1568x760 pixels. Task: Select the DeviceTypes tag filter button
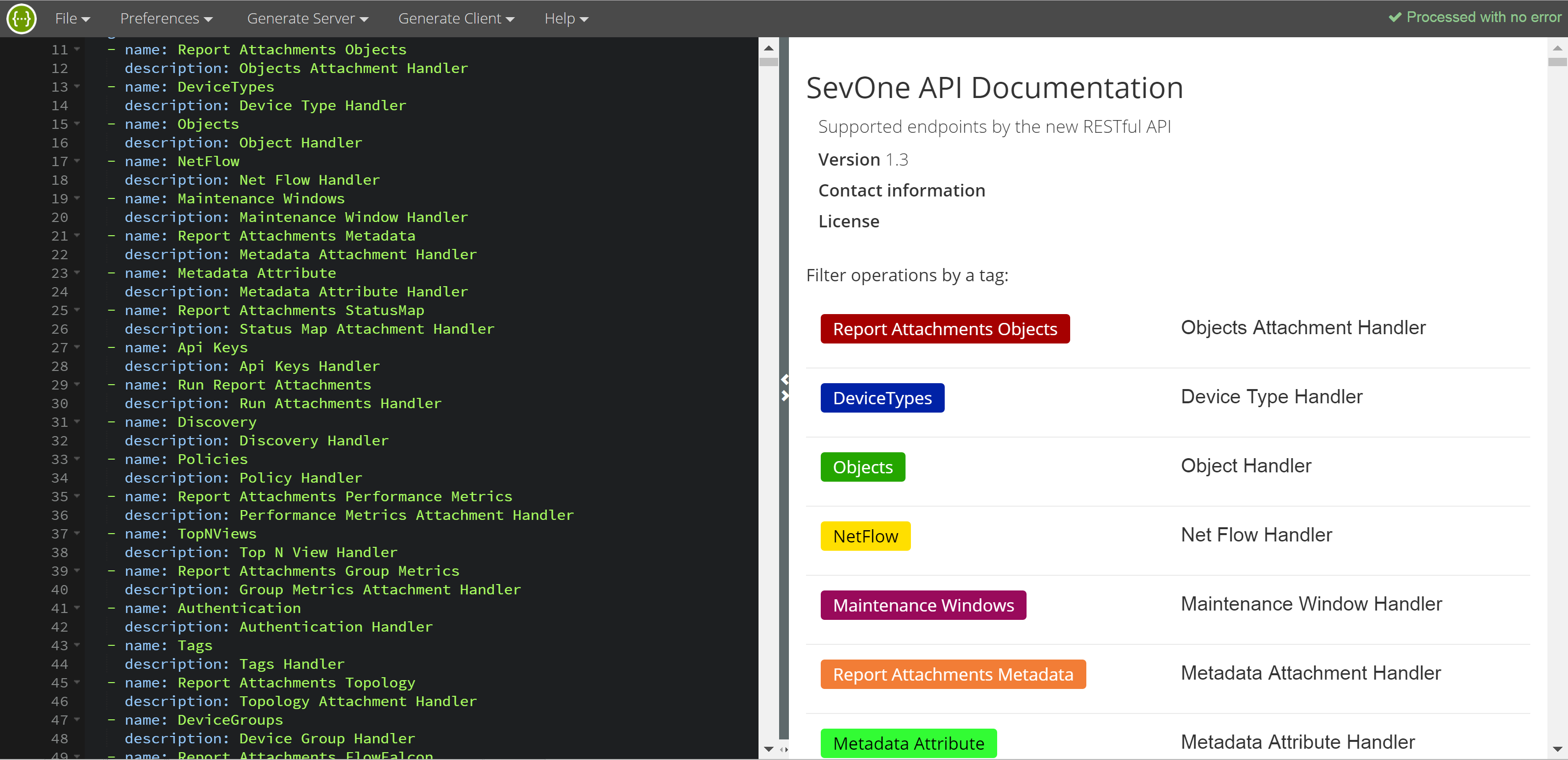(883, 398)
